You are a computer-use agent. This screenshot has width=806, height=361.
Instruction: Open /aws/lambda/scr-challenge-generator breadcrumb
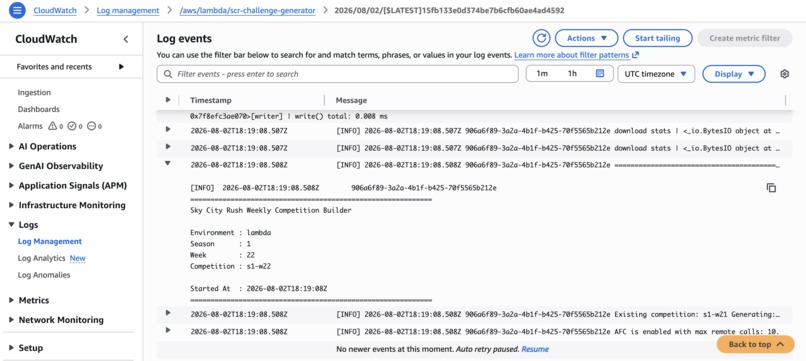(247, 10)
